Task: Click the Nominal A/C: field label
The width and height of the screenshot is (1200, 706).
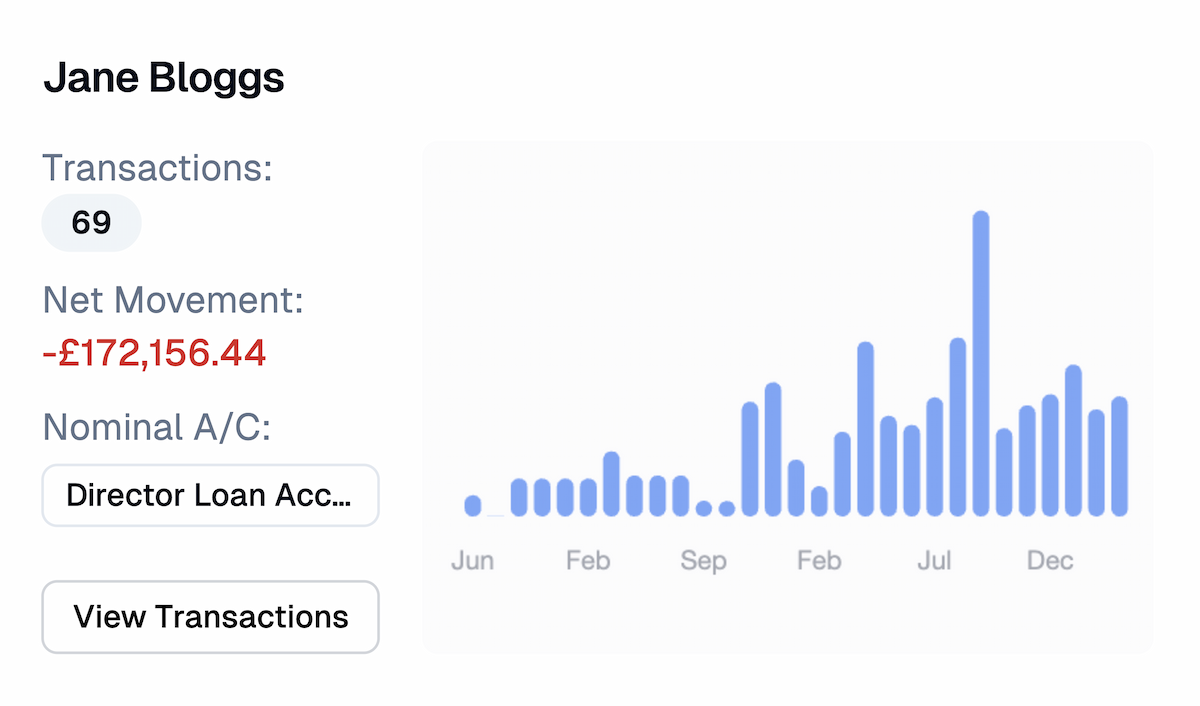Action: (157, 428)
